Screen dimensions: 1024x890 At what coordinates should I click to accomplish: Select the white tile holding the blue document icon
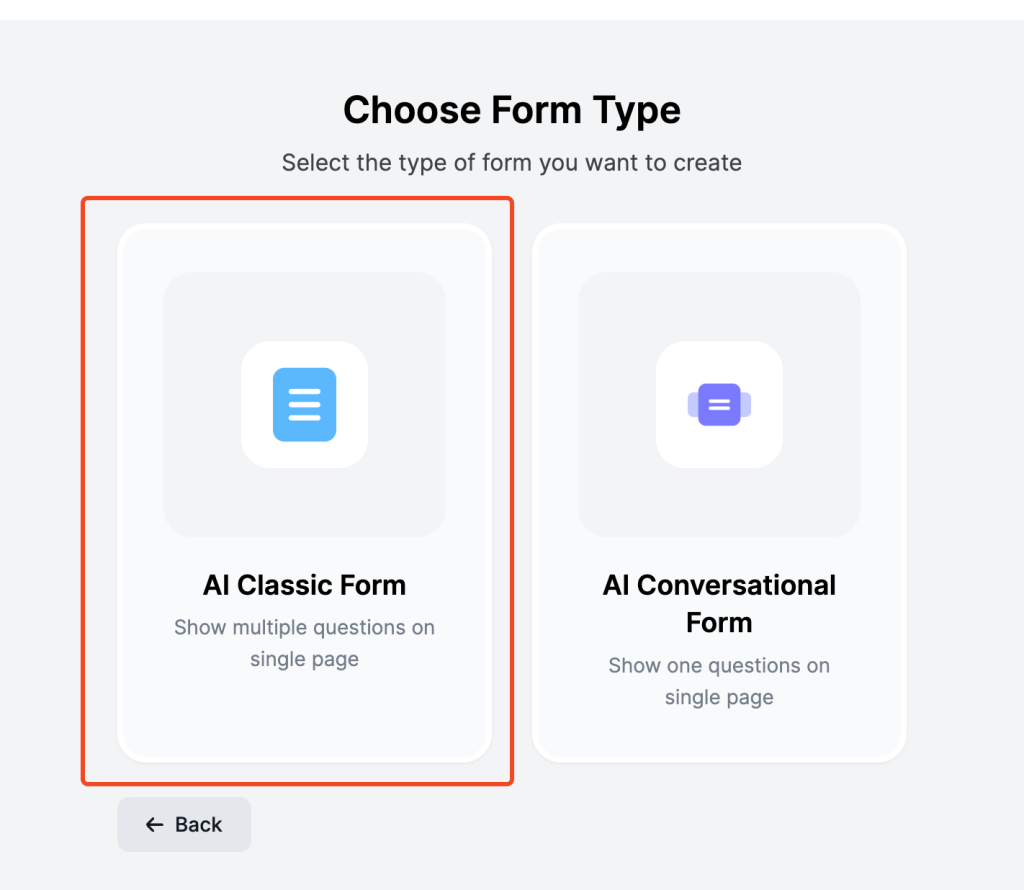(x=304, y=404)
